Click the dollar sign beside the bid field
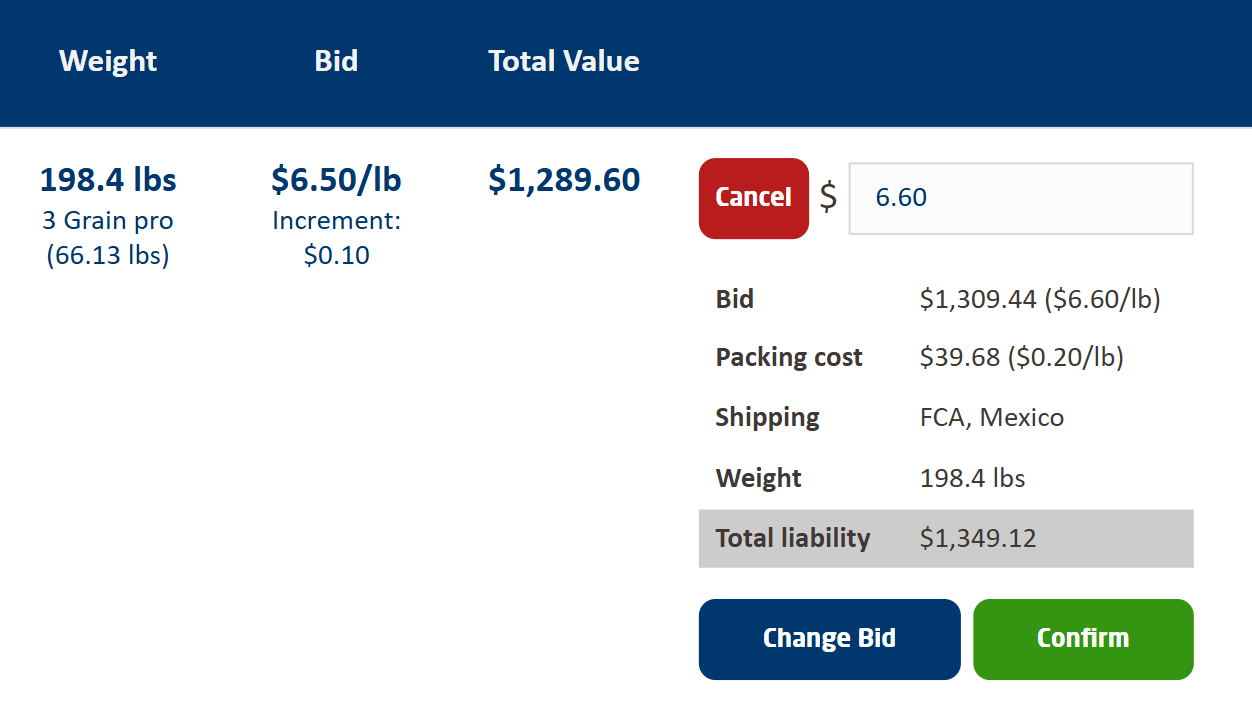 (828, 199)
